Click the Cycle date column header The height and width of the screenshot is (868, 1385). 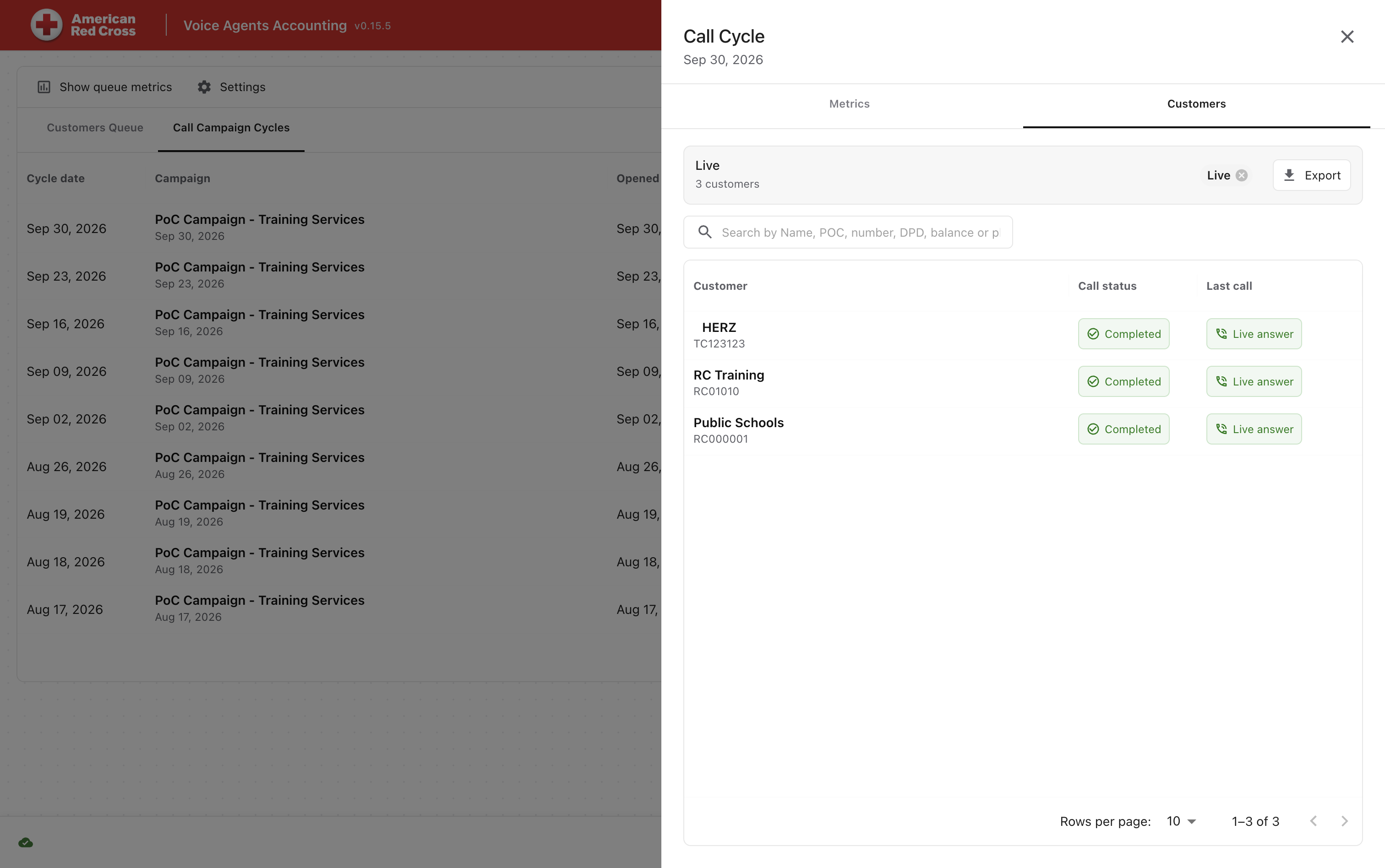(55, 179)
